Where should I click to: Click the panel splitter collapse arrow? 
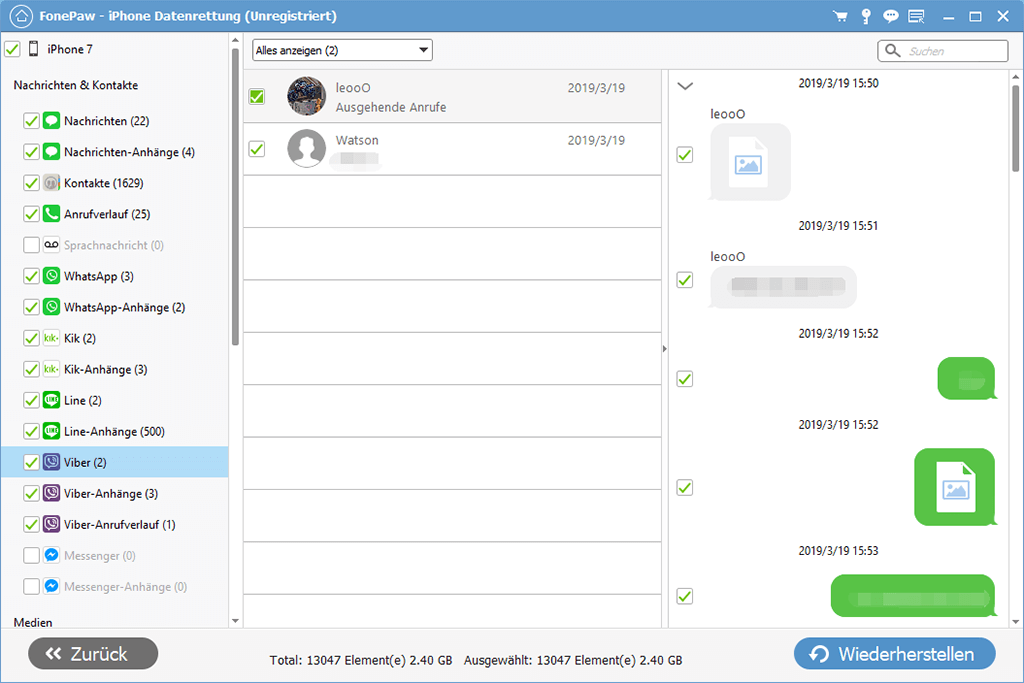point(665,349)
